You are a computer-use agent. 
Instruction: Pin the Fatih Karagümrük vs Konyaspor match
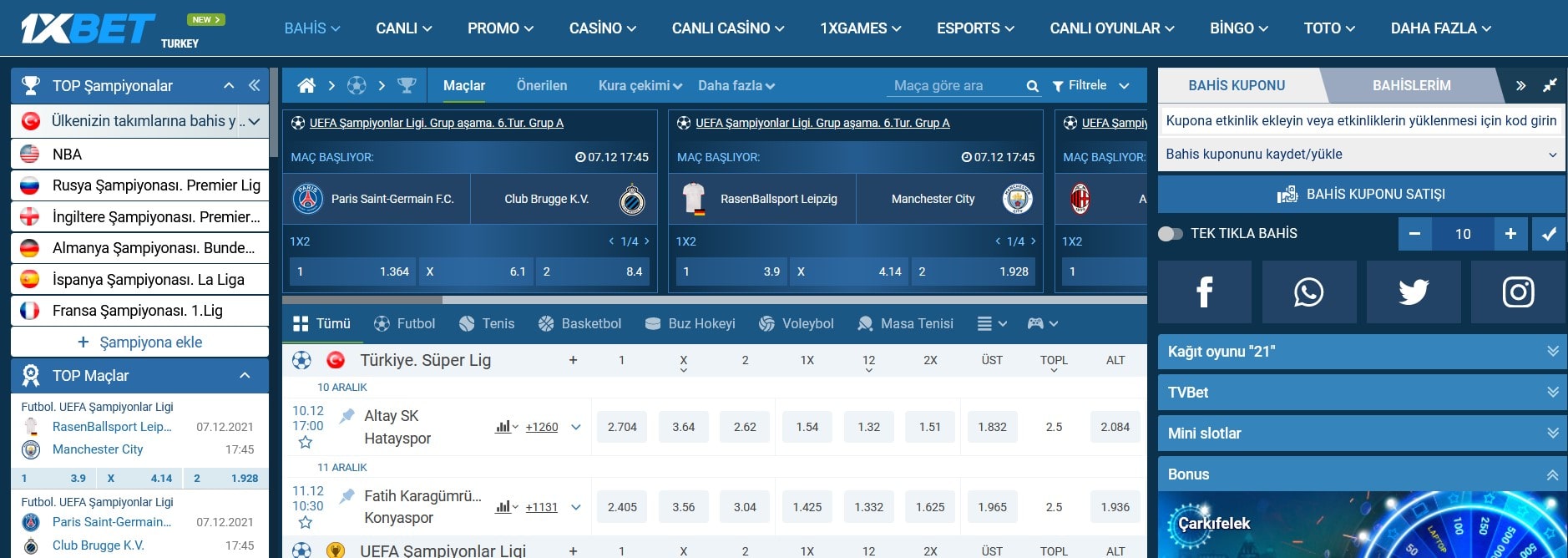[346, 495]
